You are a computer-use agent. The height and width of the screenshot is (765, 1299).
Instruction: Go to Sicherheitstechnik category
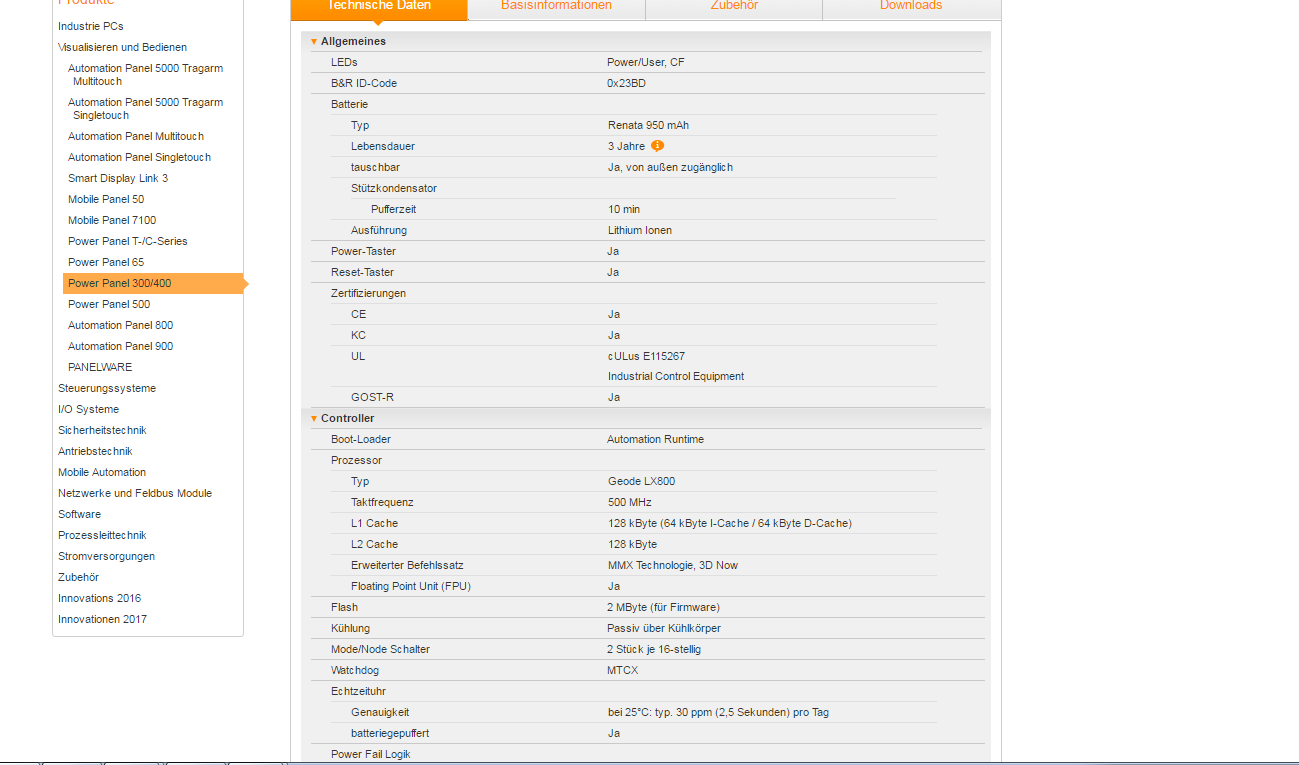[102, 430]
